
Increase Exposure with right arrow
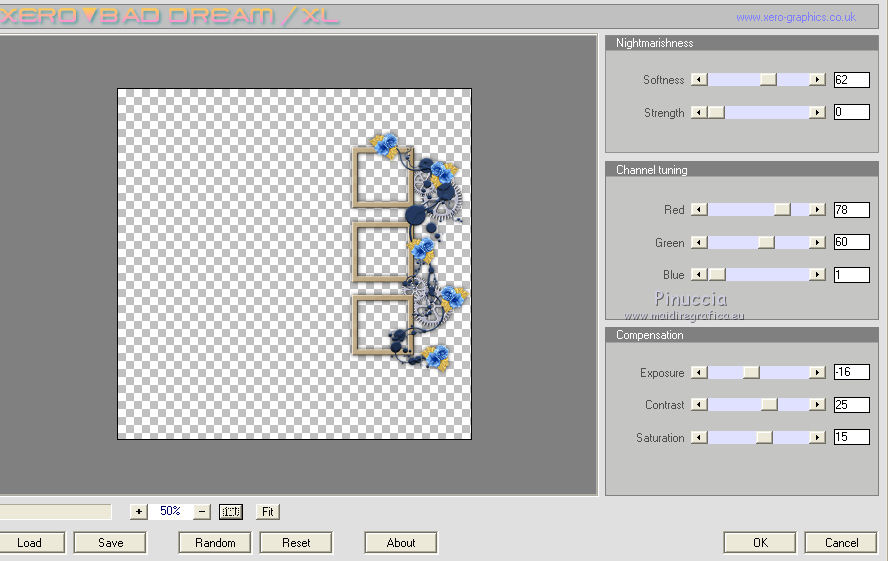(817, 372)
